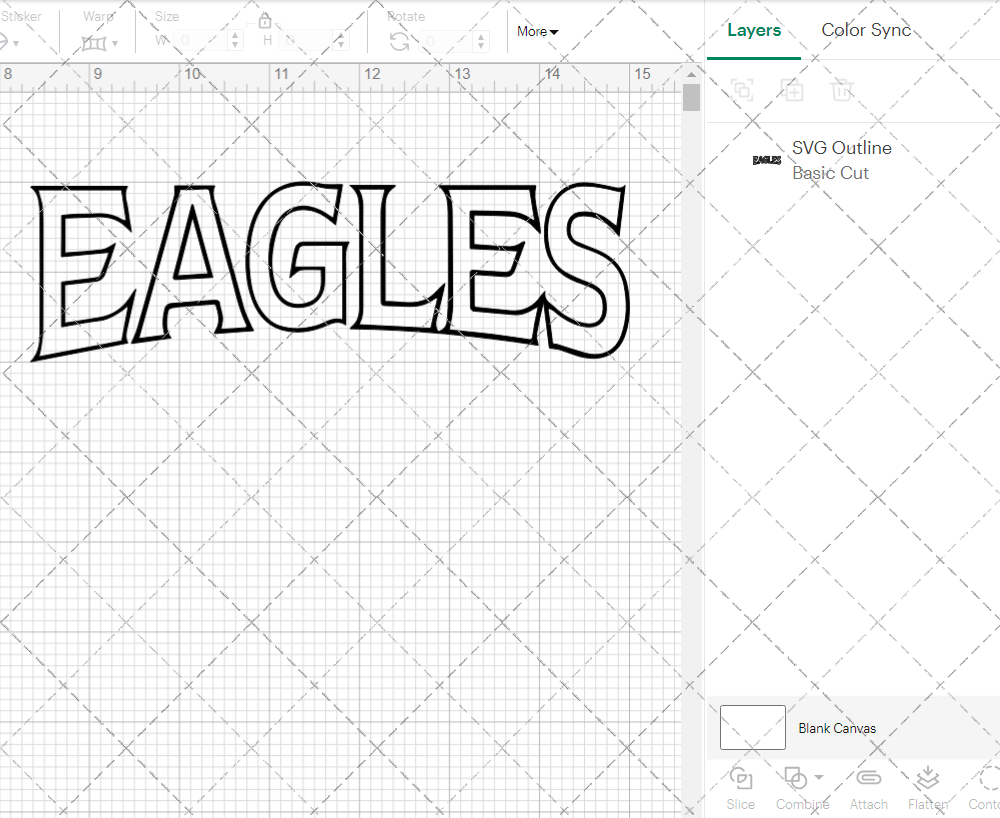Click the Blank Canvas color swatch
This screenshot has height=818, width=1000.
coord(752,728)
